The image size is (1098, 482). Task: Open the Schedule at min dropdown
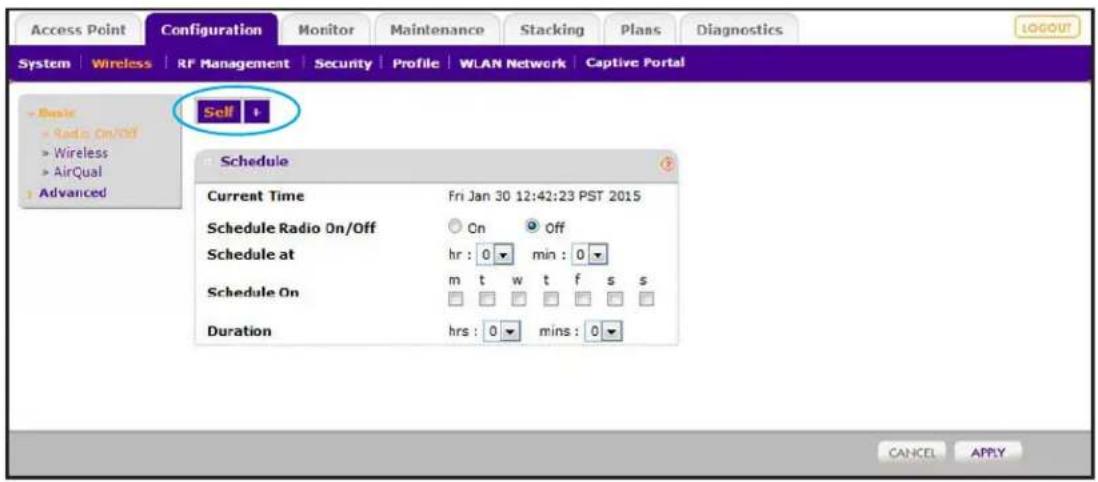pos(591,254)
